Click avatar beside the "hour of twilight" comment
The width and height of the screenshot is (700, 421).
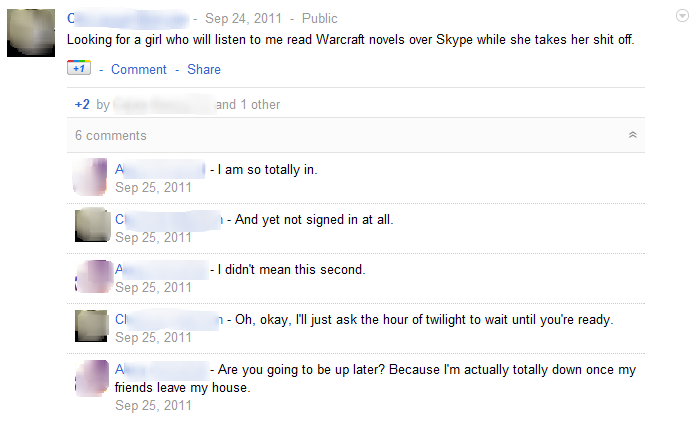91,325
